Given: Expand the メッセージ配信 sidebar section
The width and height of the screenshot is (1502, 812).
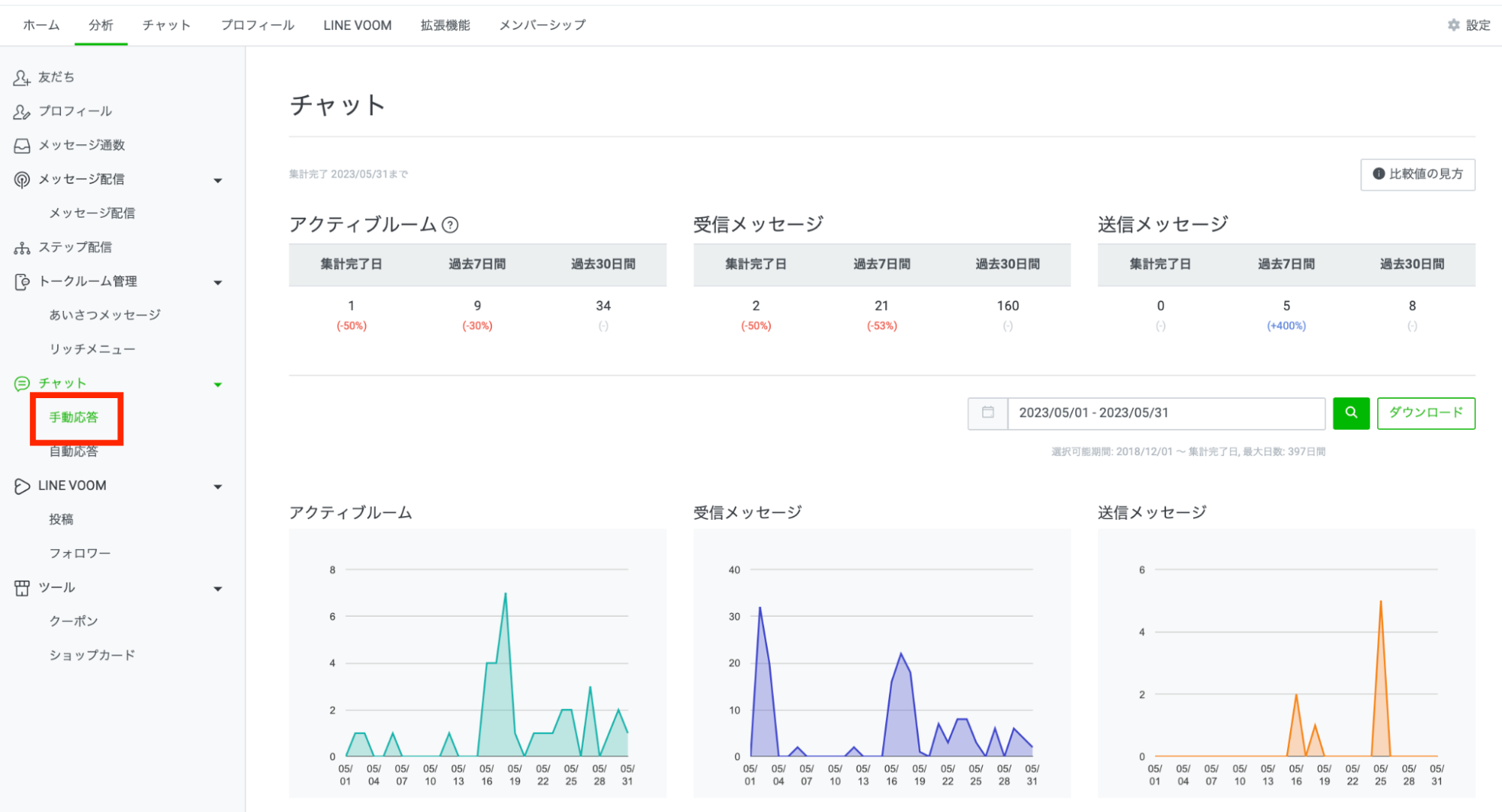Looking at the screenshot, I should 218,180.
